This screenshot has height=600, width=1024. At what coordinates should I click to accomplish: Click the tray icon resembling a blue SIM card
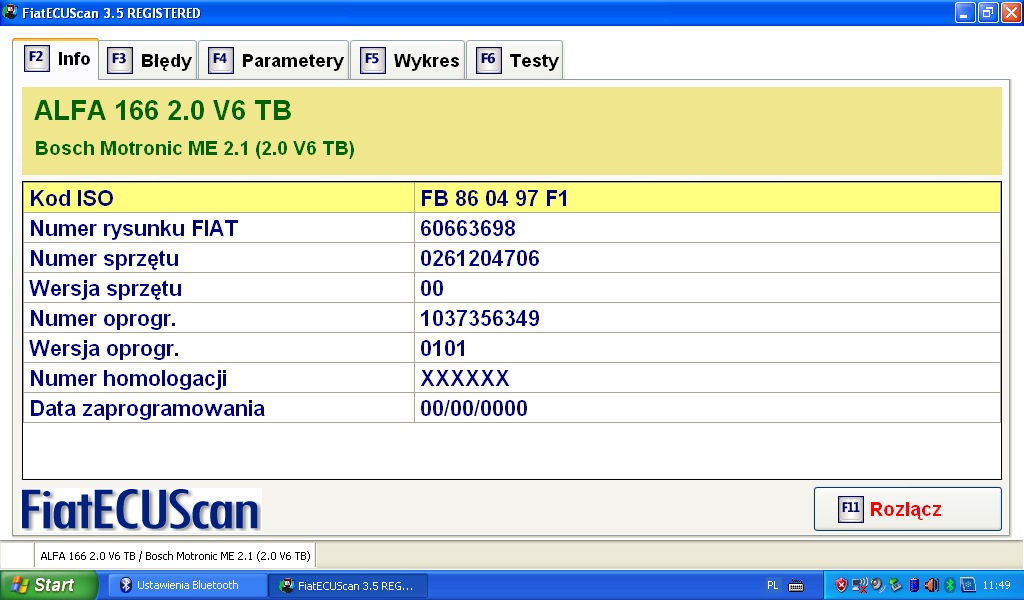(x=968, y=585)
